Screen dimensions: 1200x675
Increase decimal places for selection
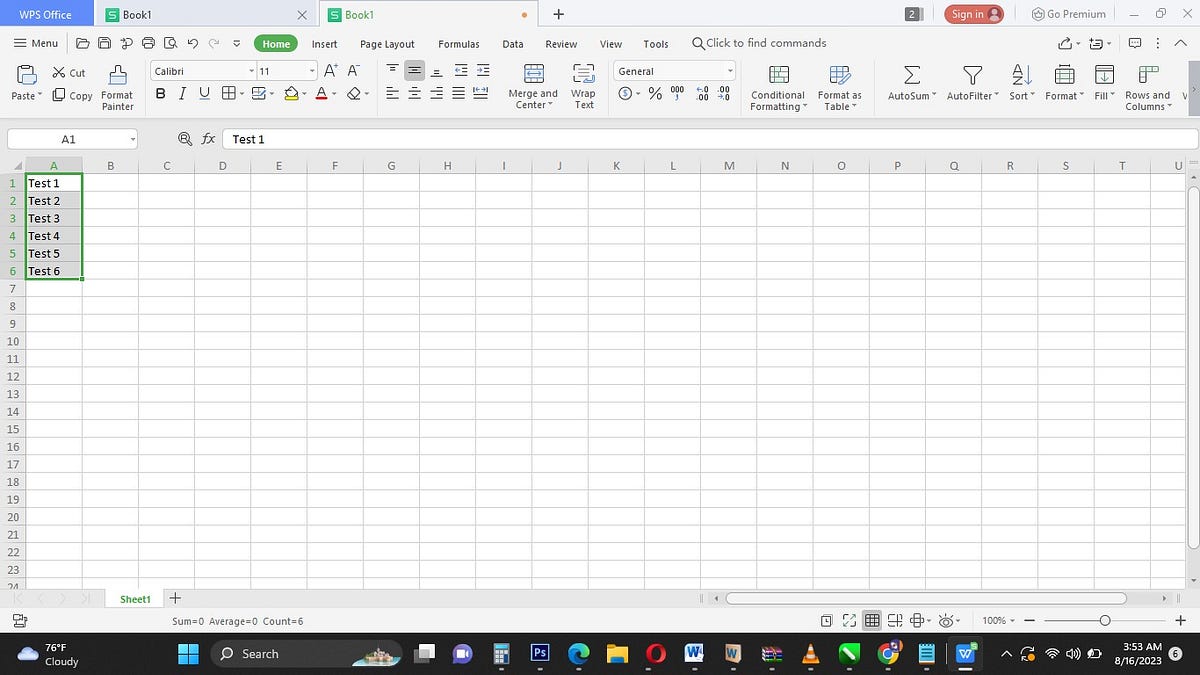point(701,92)
